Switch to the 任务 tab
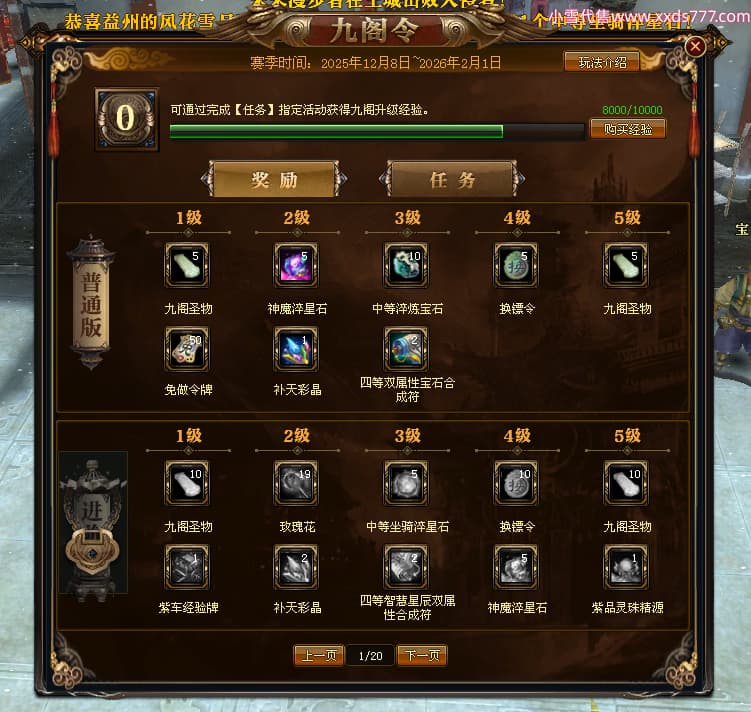 (452, 180)
